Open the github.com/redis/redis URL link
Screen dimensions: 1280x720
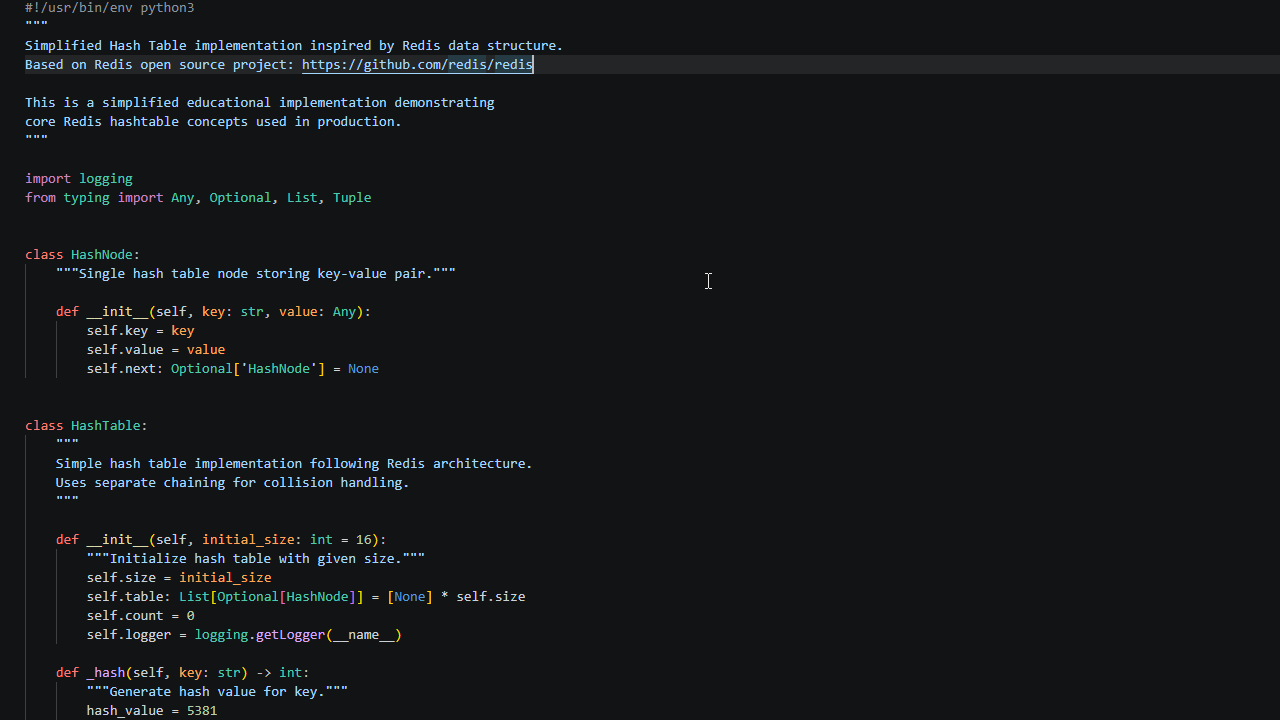(417, 64)
